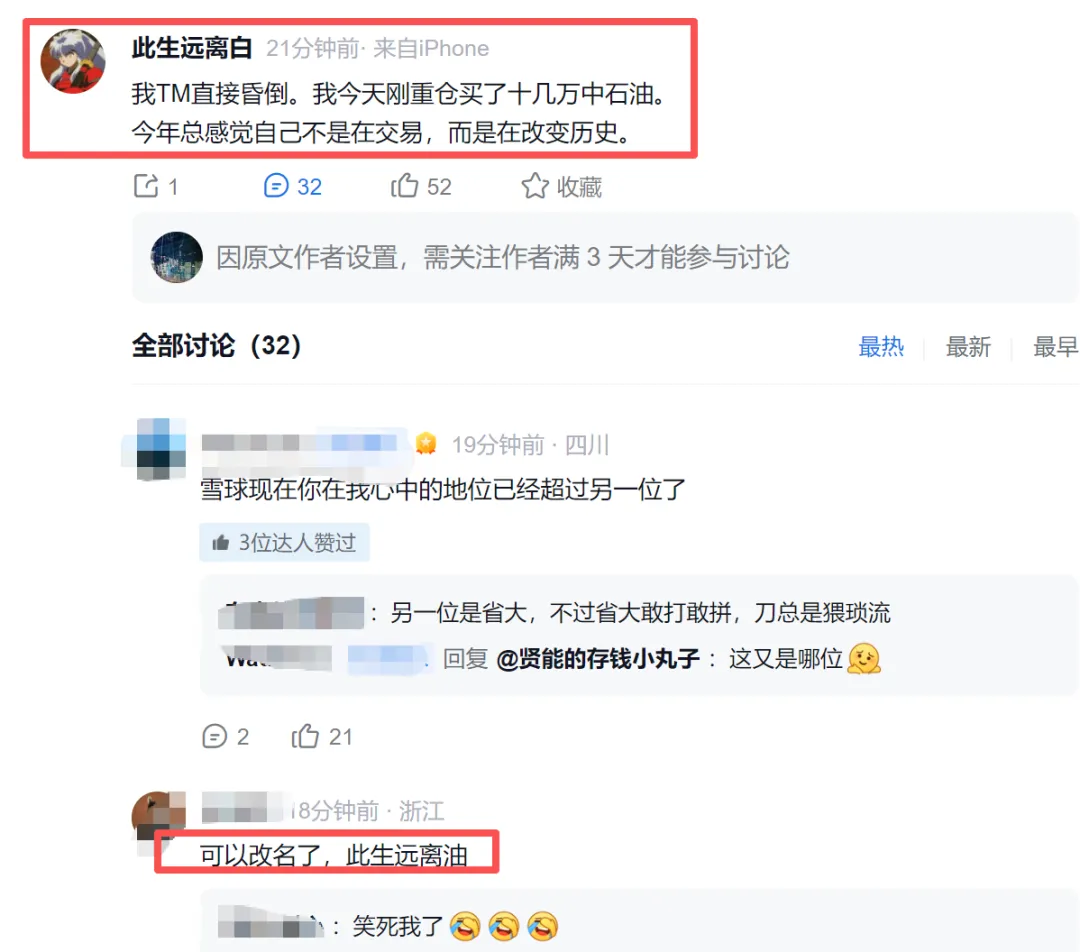Click your own avatar beside the comment box
The height and width of the screenshot is (952, 1080).
[176, 258]
